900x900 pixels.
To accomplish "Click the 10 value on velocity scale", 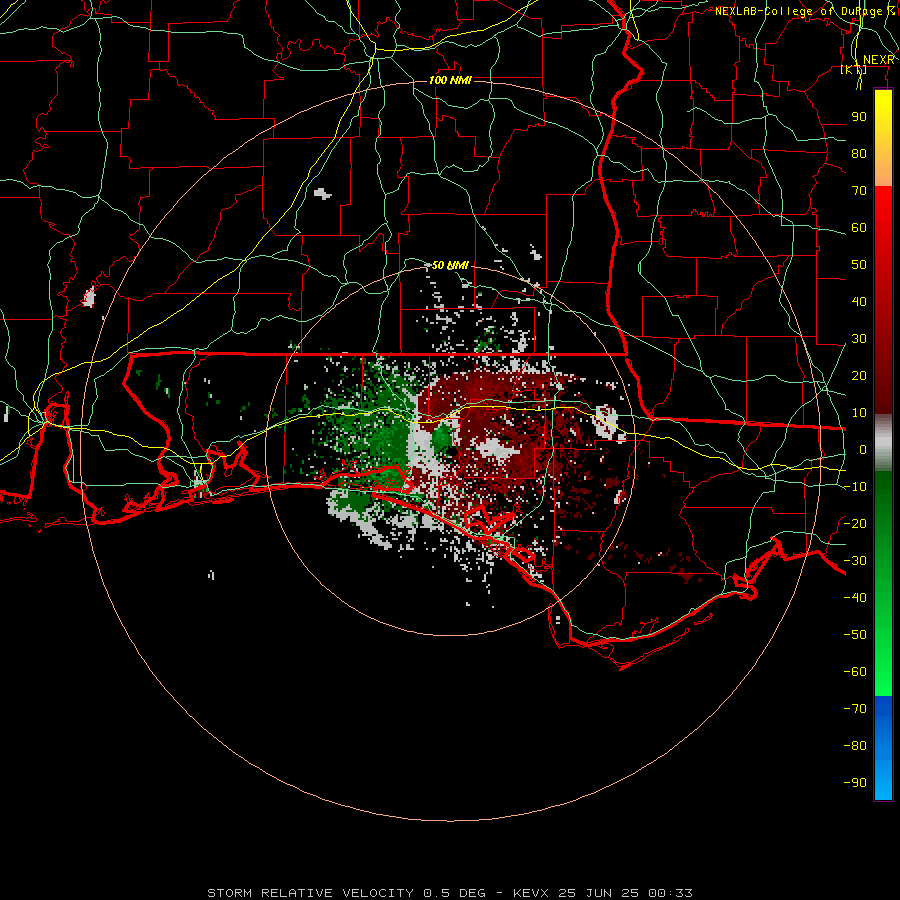I will [859, 413].
